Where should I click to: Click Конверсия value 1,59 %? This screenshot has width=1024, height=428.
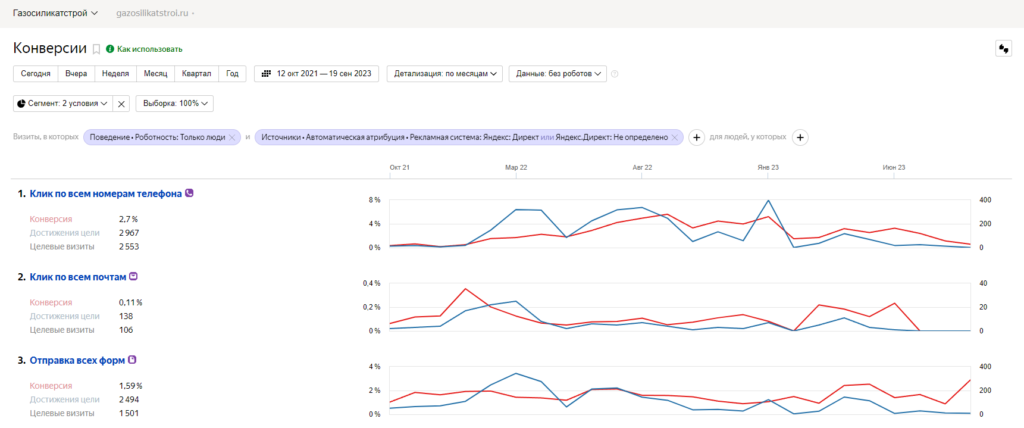pyautogui.click(x=131, y=386)
